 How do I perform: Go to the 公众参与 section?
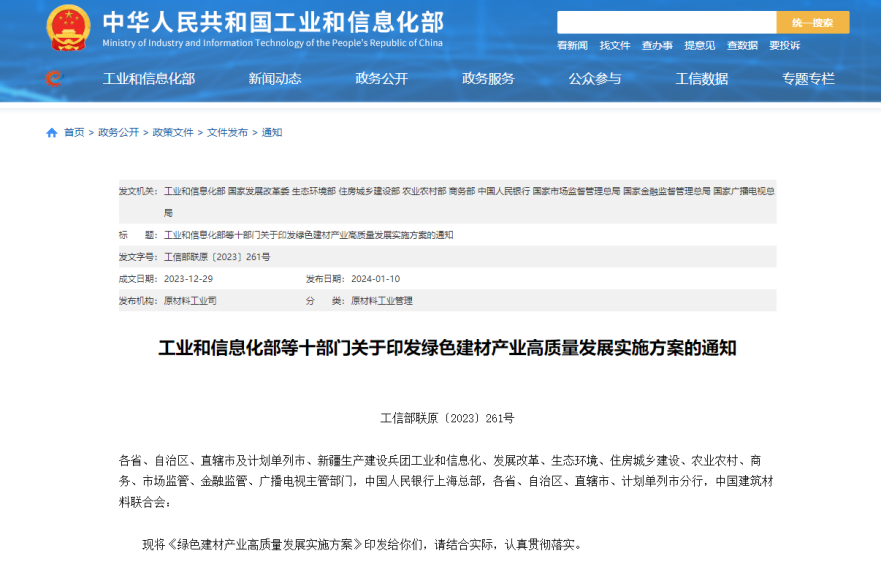(595, 79)
